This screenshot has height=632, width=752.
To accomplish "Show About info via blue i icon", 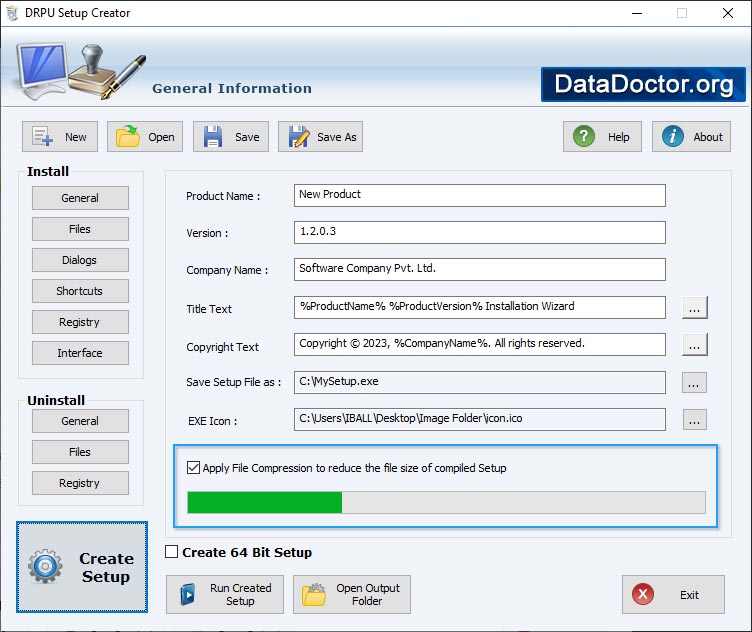I will 691,137.
